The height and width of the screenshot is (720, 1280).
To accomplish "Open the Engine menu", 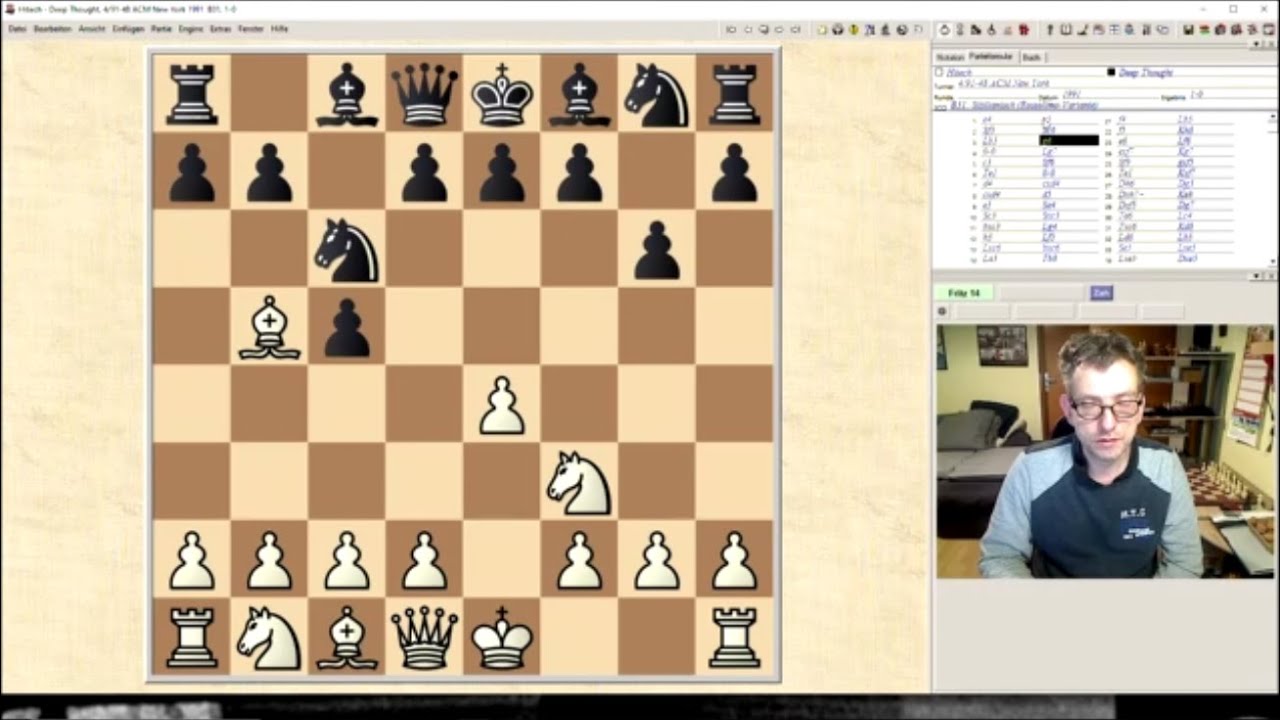I will 191,29.
